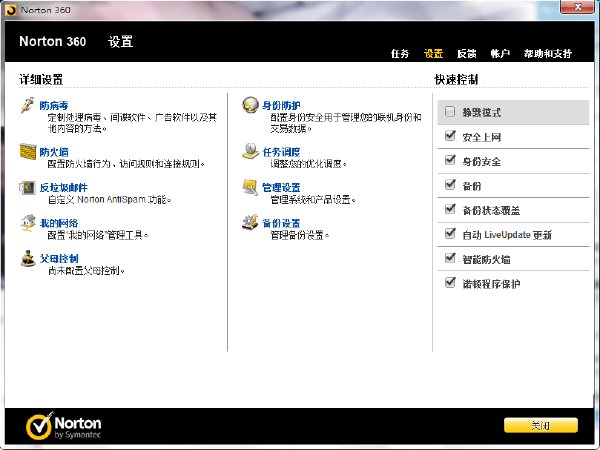Open the 任务调度 settings link

pyautogui.click(x=281, y=152)
